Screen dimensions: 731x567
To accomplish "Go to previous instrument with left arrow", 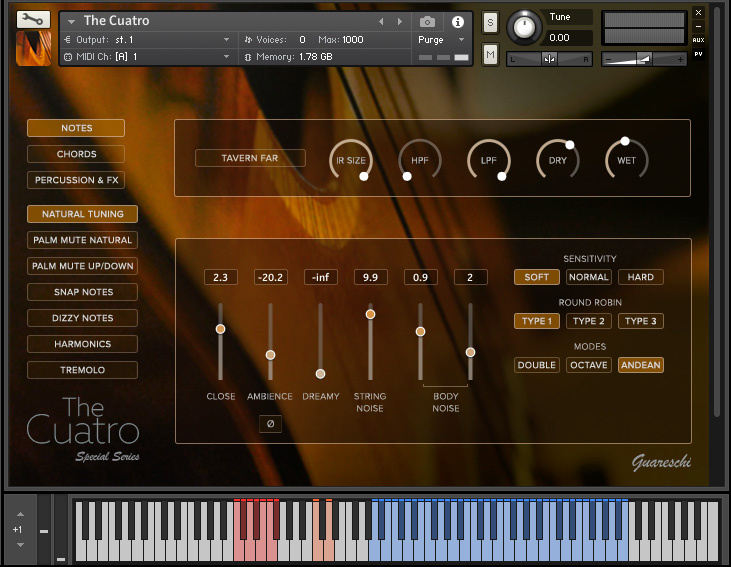I will 381,21.
